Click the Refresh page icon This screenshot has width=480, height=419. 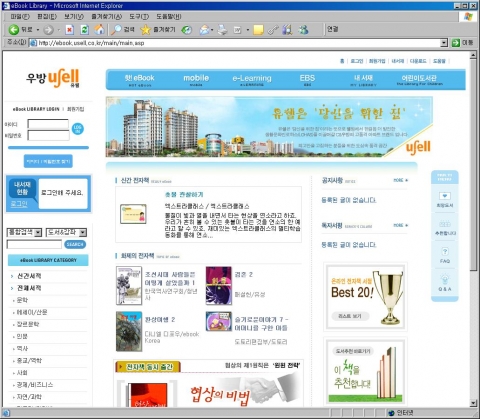[85, 30]
